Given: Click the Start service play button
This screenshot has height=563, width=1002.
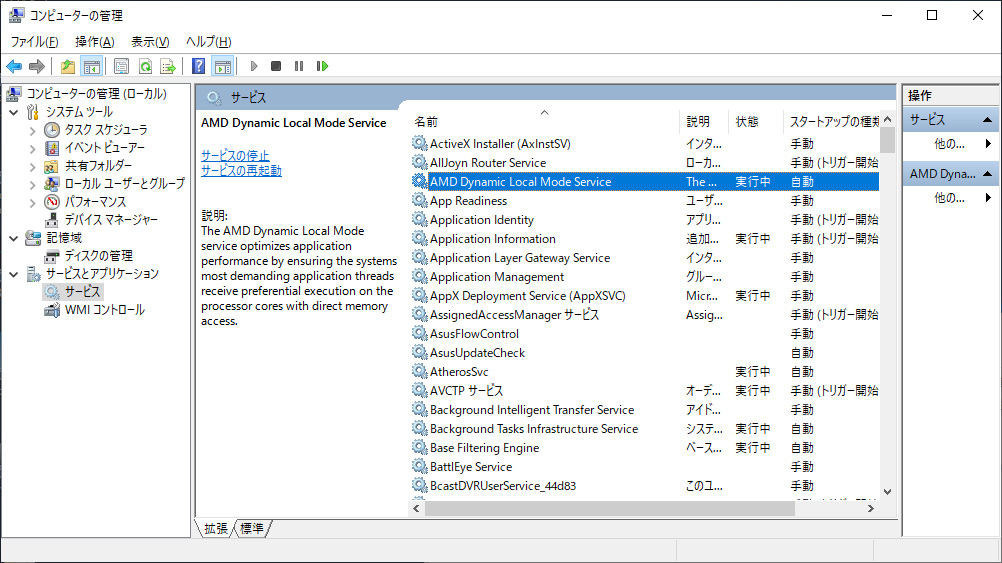Looking at the screenshot, I should tap(254, 66).
